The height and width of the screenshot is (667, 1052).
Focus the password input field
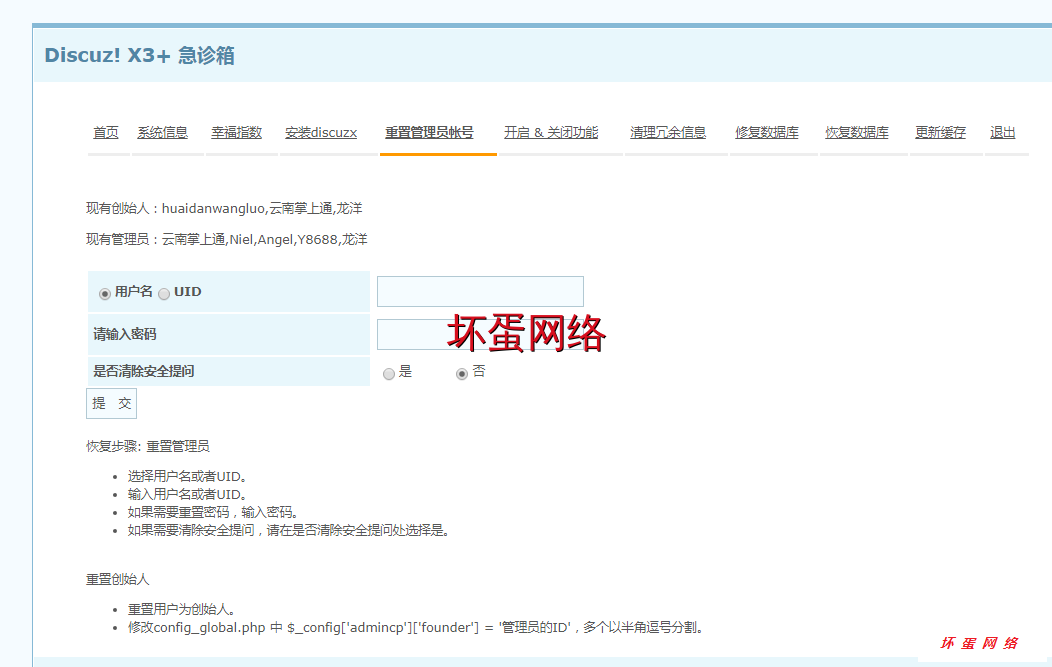(x=480, y=334)
